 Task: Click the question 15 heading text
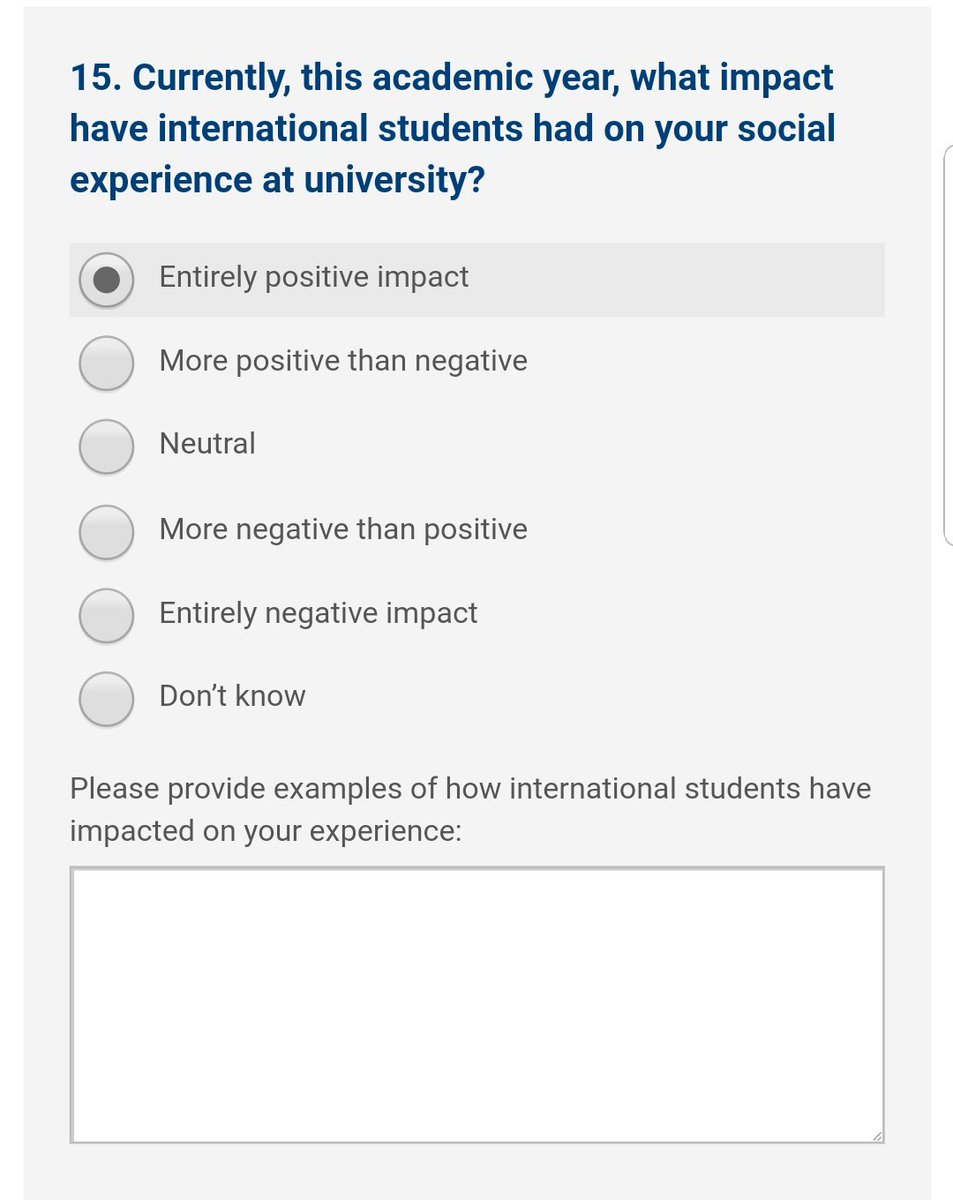click(452, 78)
